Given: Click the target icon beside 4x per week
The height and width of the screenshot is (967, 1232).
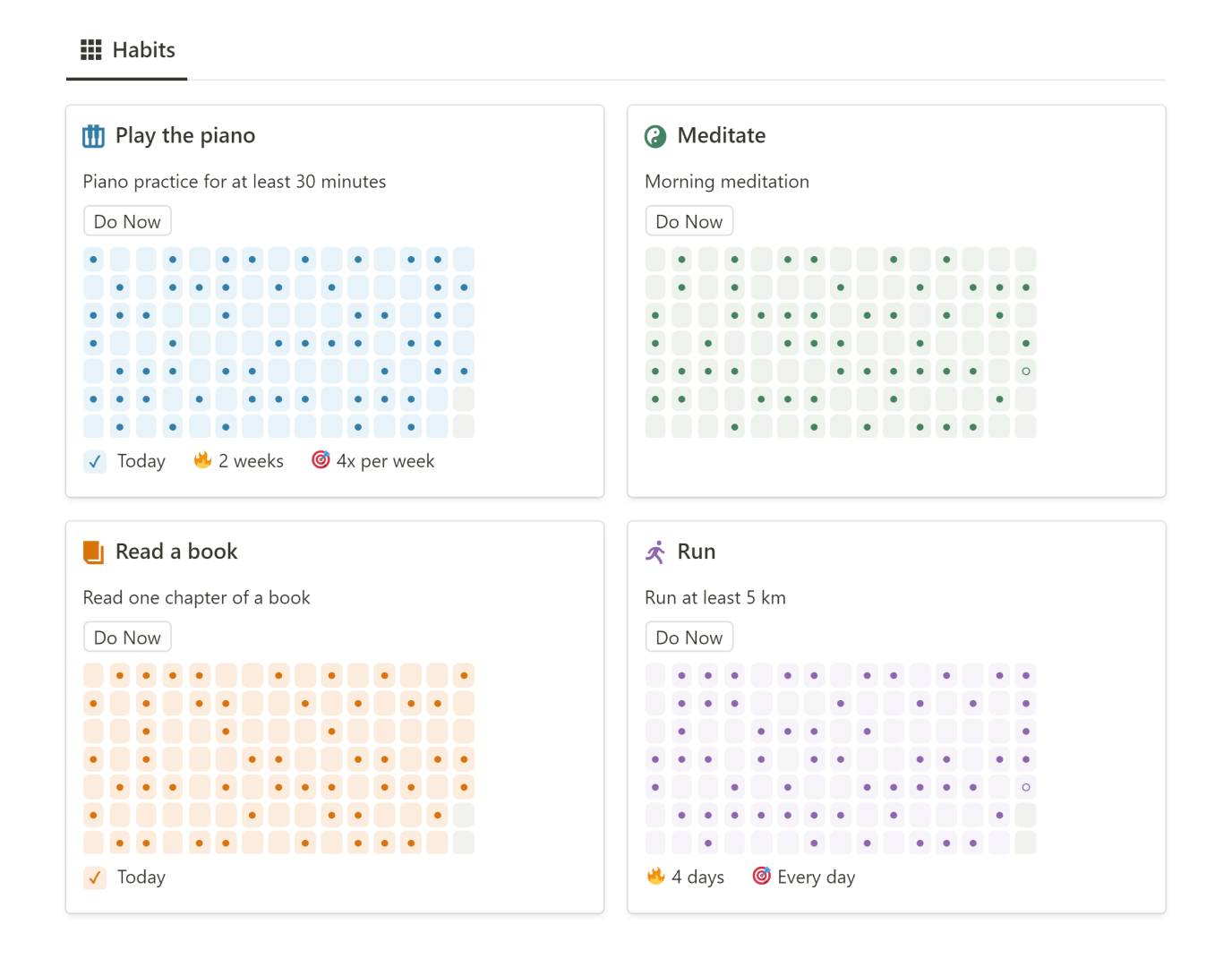Looking at the screenshot, I should coord(321,460).
